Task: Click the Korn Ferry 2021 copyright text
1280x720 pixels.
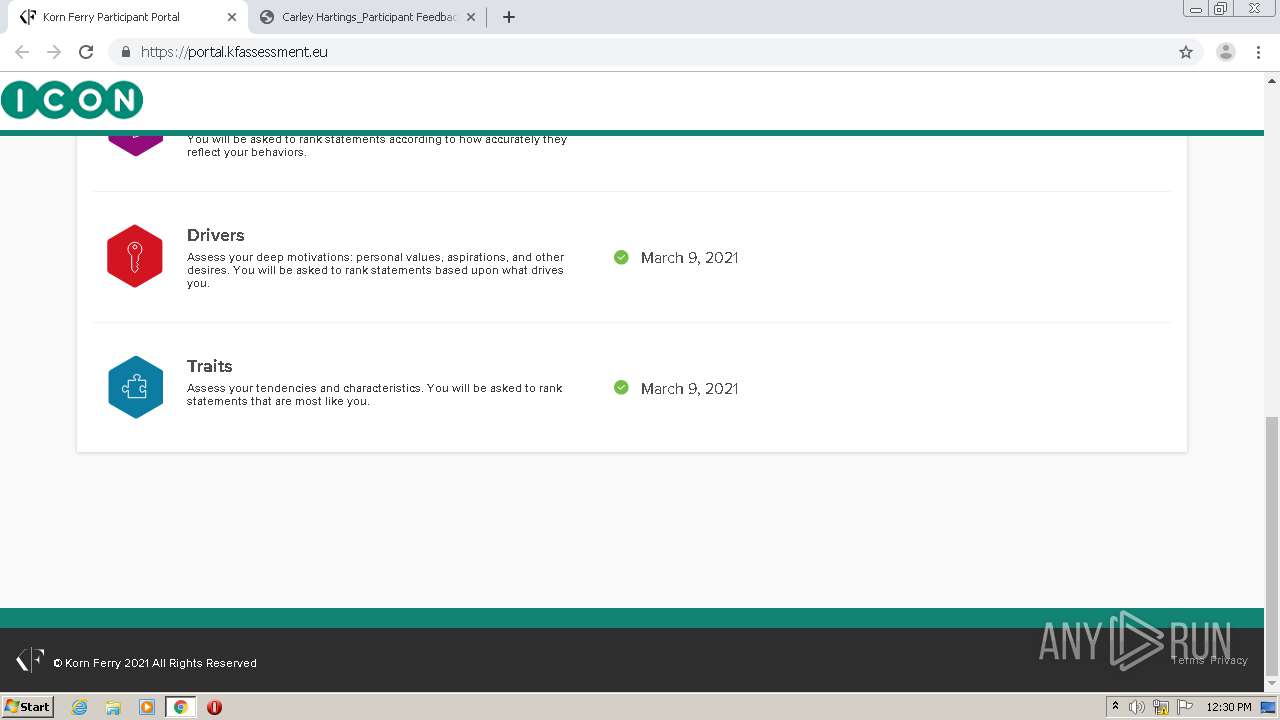Action: [x=155, y=663]
